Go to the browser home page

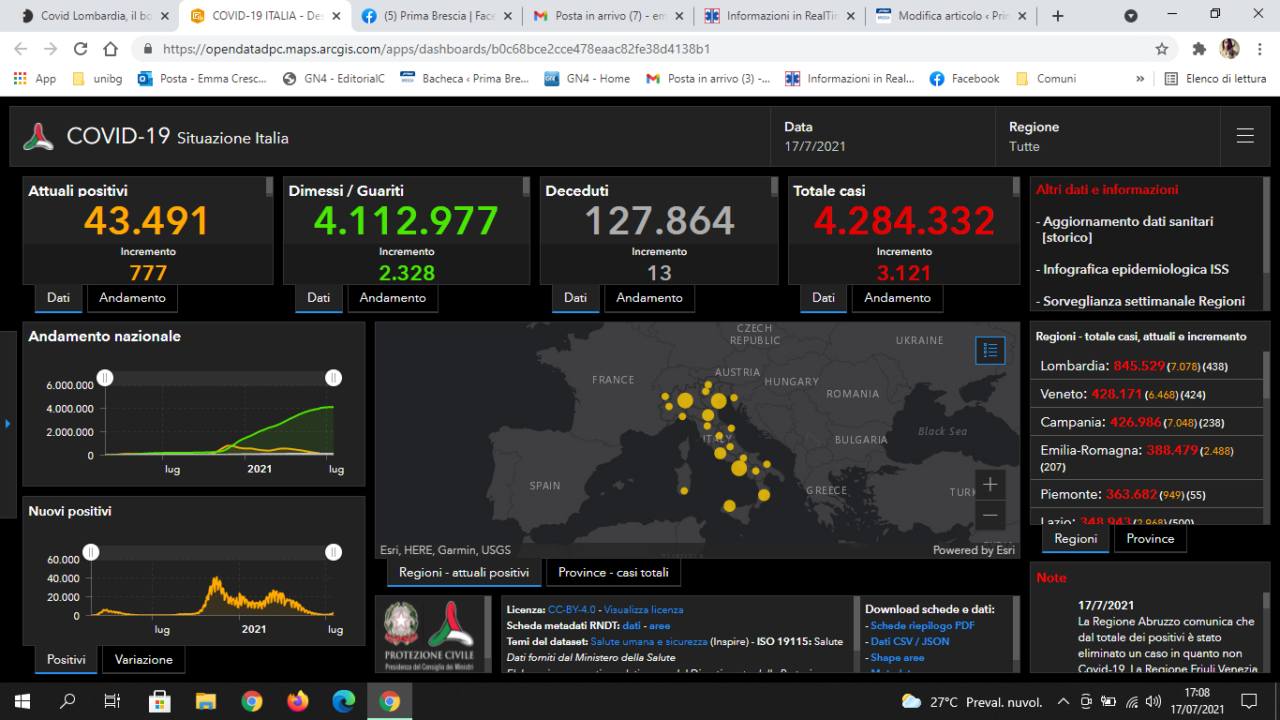click(111, 49)
